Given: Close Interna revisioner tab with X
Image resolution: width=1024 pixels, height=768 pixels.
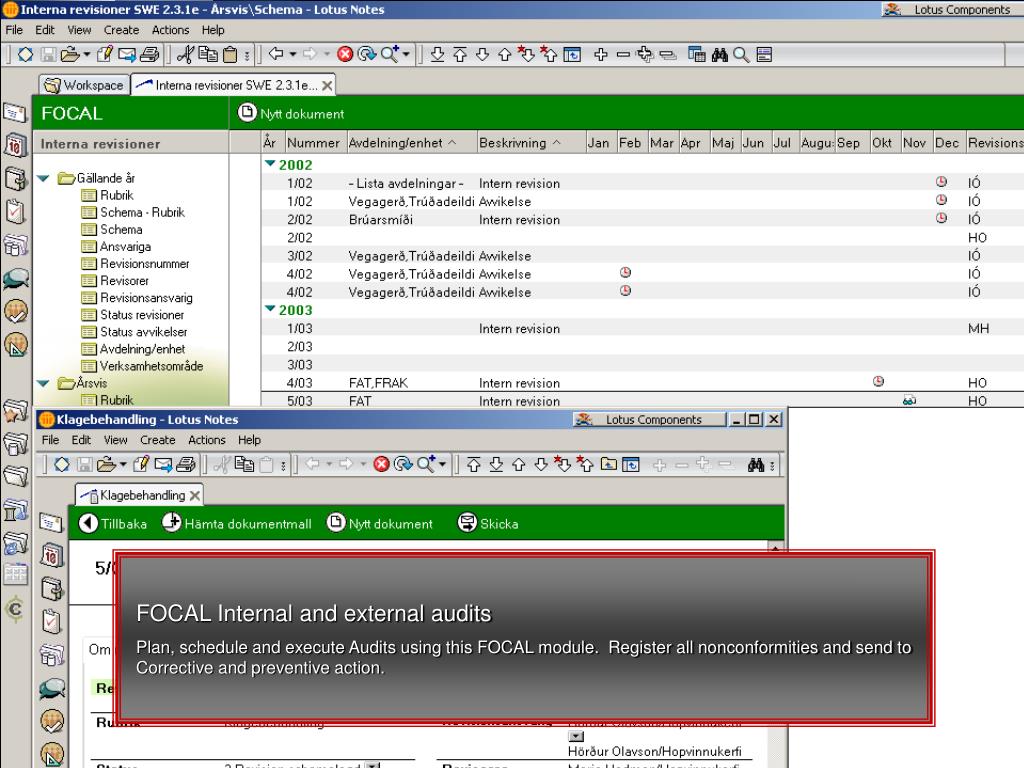Looking at the screenshot, I should coord(327,86).
